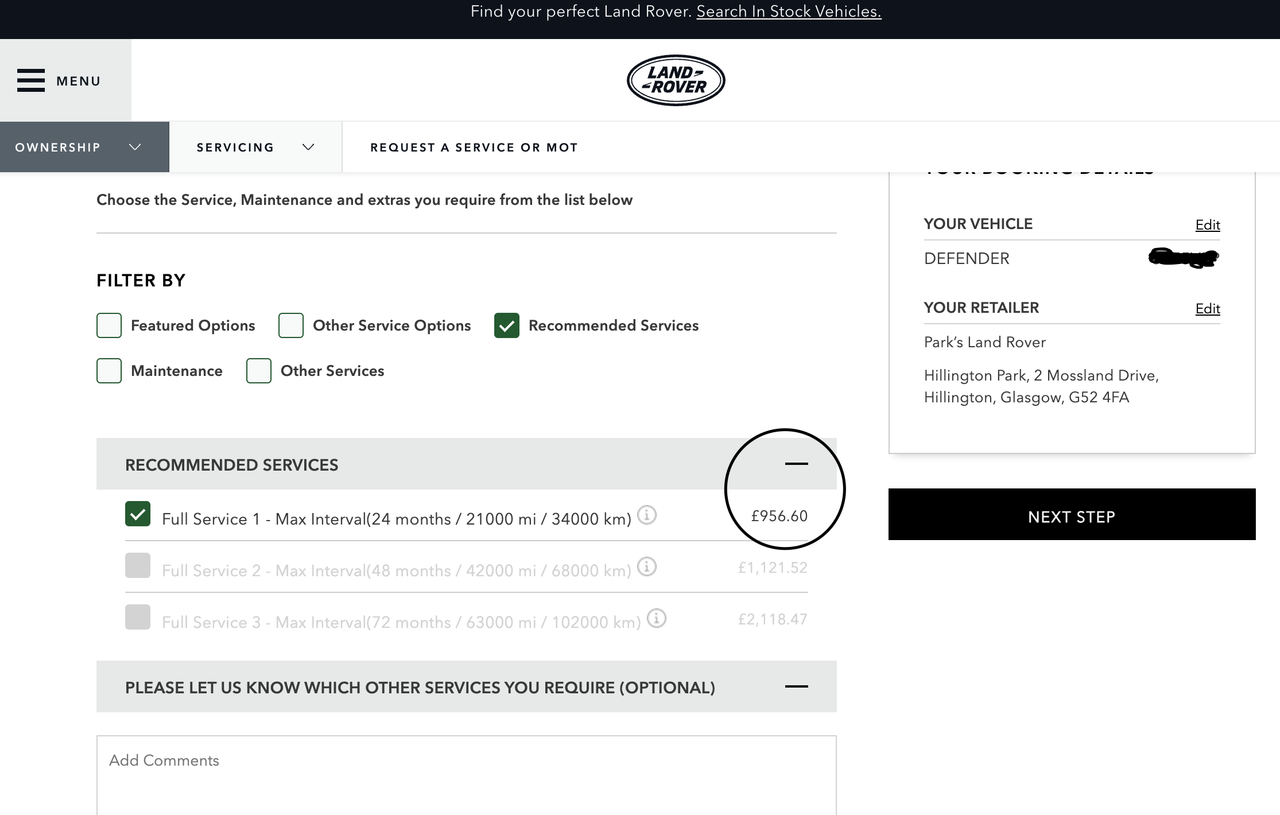The width and height of the screenshot is (1280, 815).
Task: Proceed with the Next Step button
Action: (1071, 515)
